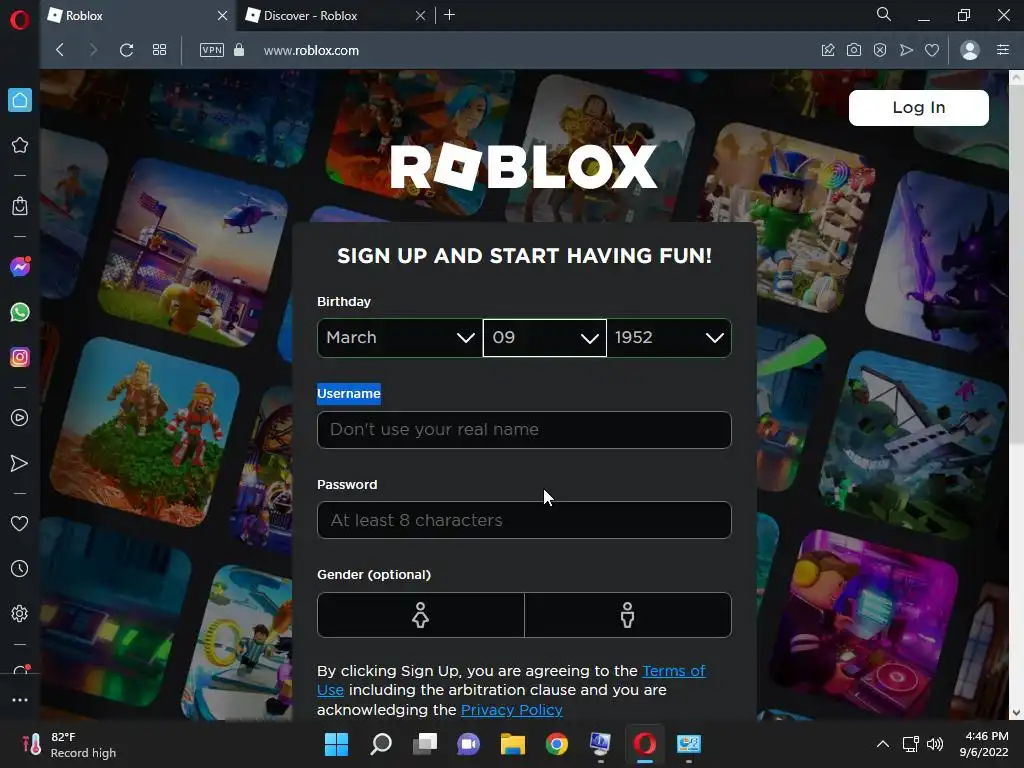The width and height of the screenshot is (1024, 768).
Task: Open sidebar three-dots setup menu
Action: click(x=20, y=700)
